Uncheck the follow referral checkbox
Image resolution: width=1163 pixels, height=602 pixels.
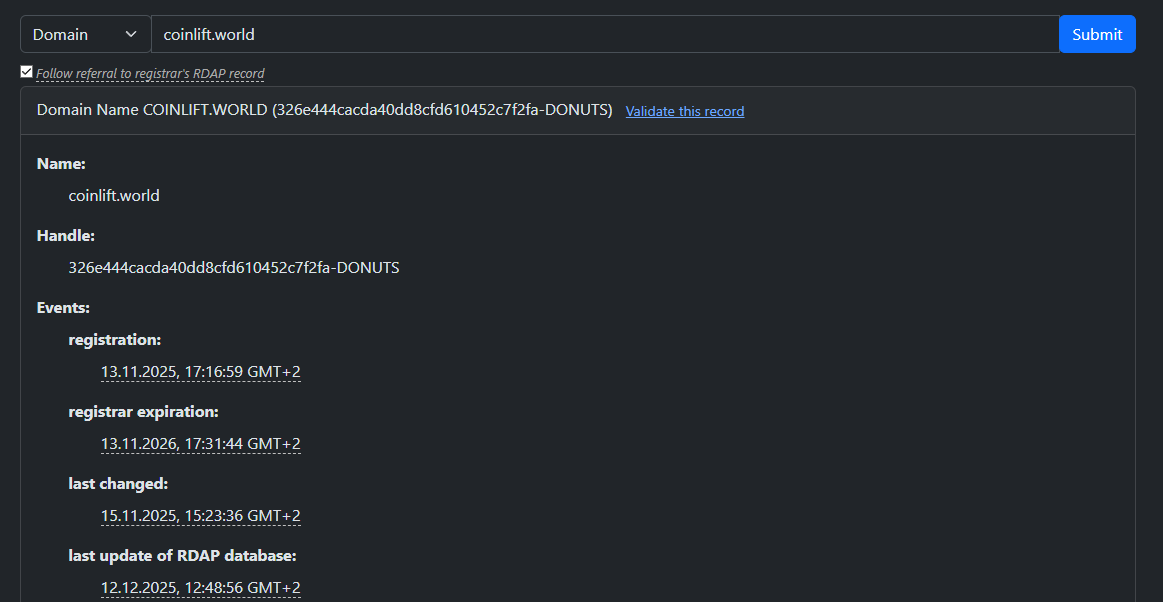point(27,72)
